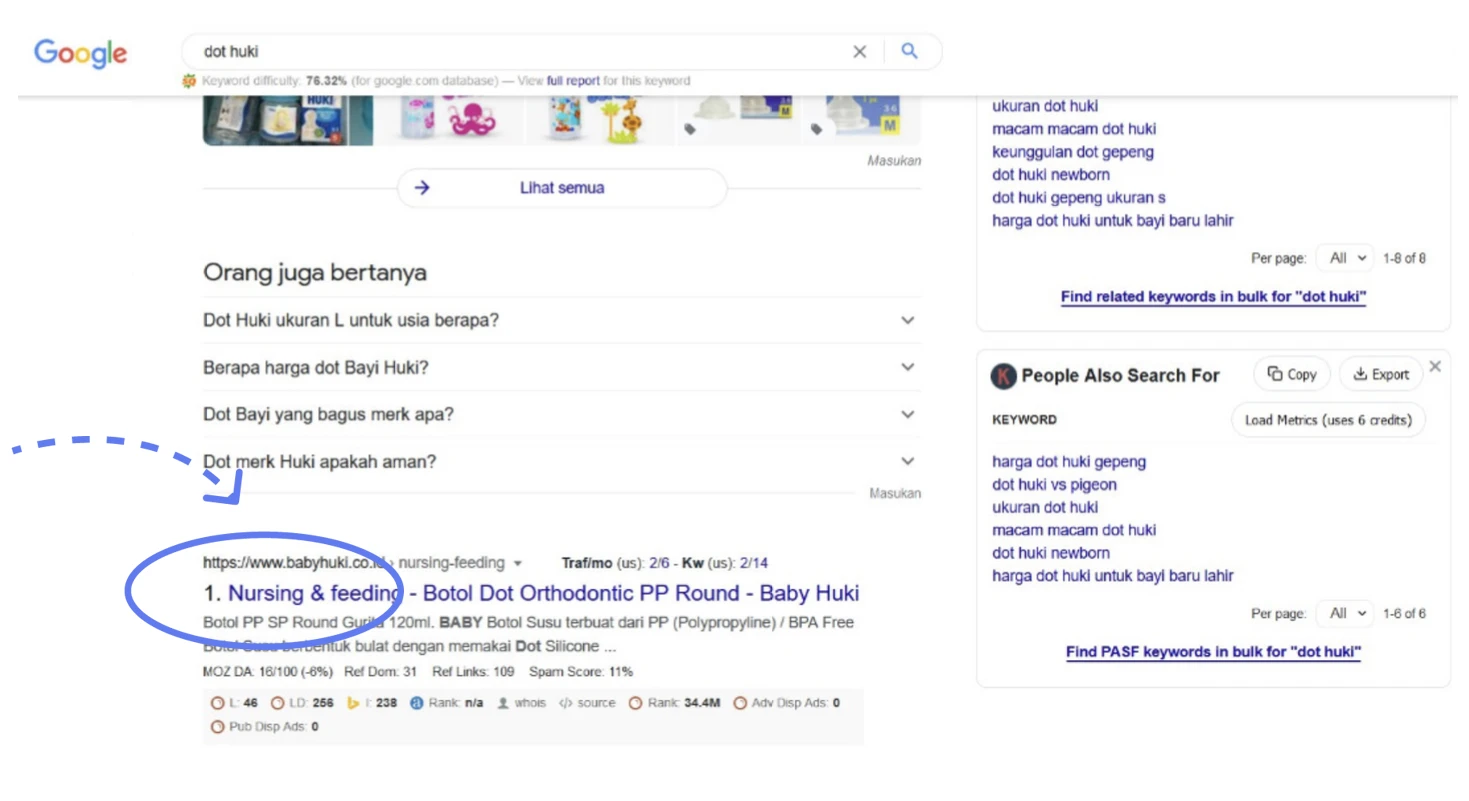Viewport: 1469px width, 801px height.
Task: Click the 'Adv Disp Ads: 0' icon
Action: tap(740, 703)
